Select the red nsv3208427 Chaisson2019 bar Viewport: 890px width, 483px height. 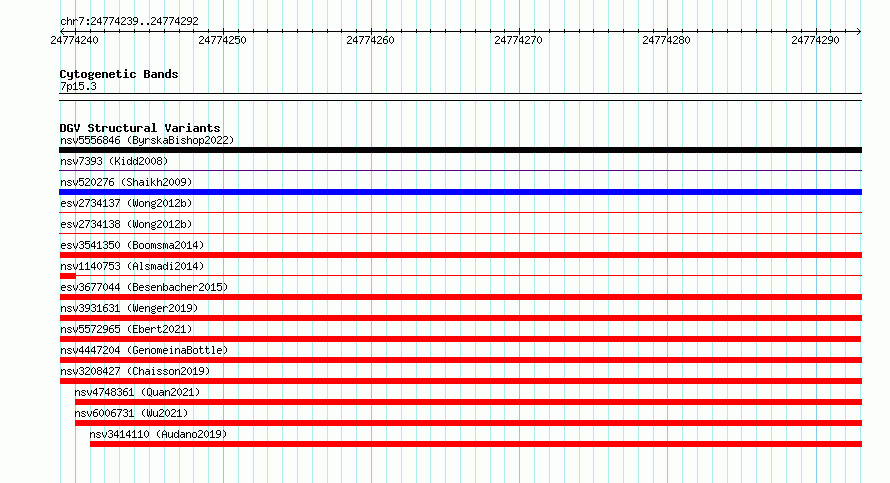460,381
